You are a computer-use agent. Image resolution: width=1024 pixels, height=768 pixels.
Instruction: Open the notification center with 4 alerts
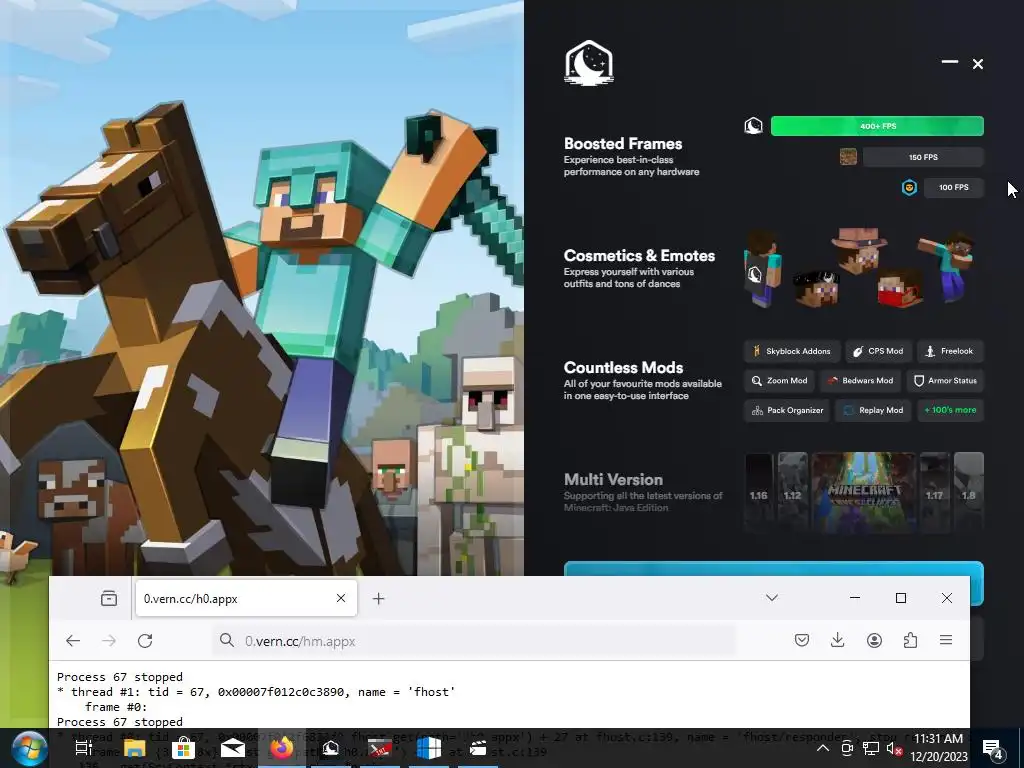(993, 750)
